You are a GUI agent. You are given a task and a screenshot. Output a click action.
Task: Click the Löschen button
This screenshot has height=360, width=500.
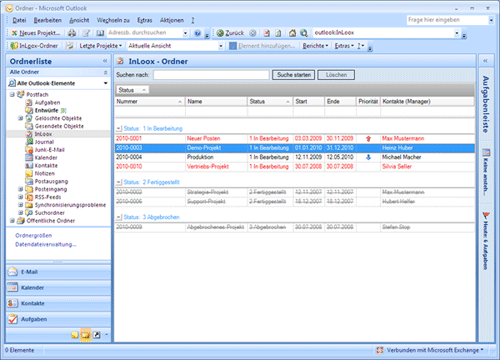click(x=336, y=75)
